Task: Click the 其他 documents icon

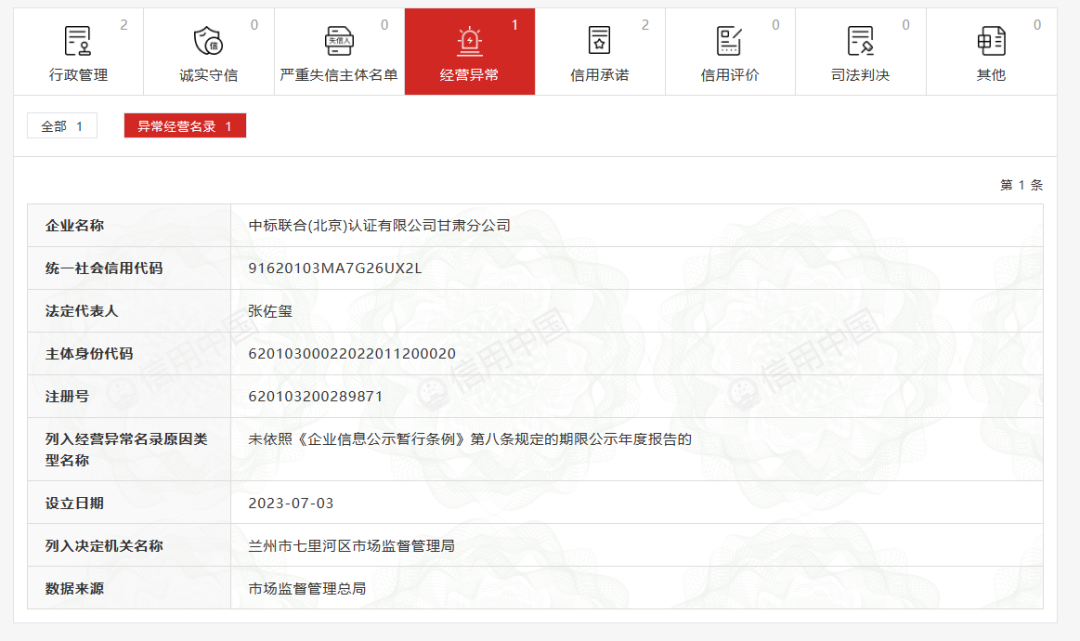Action: tap(991, 41)
